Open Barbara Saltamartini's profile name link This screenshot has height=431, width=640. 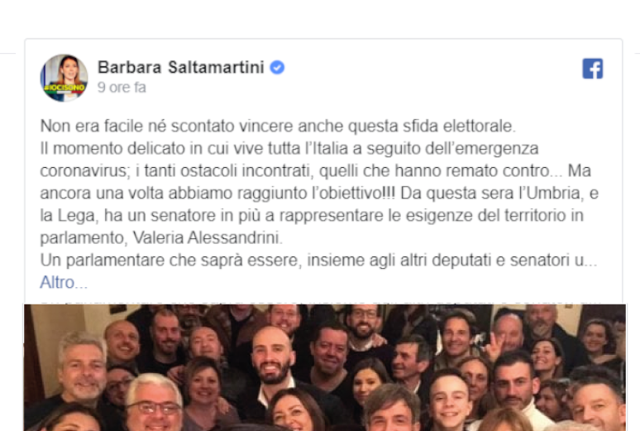[181, 67]
